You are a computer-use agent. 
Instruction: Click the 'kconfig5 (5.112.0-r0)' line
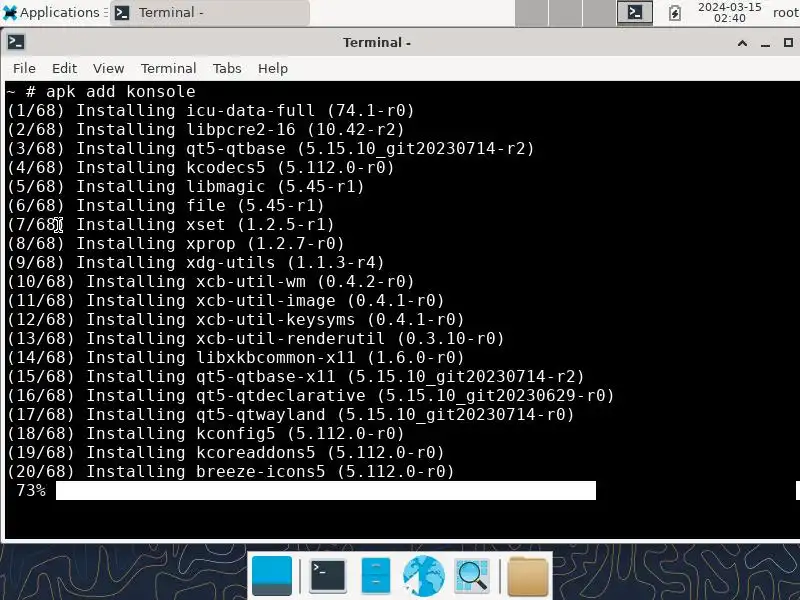coord(206,434)
